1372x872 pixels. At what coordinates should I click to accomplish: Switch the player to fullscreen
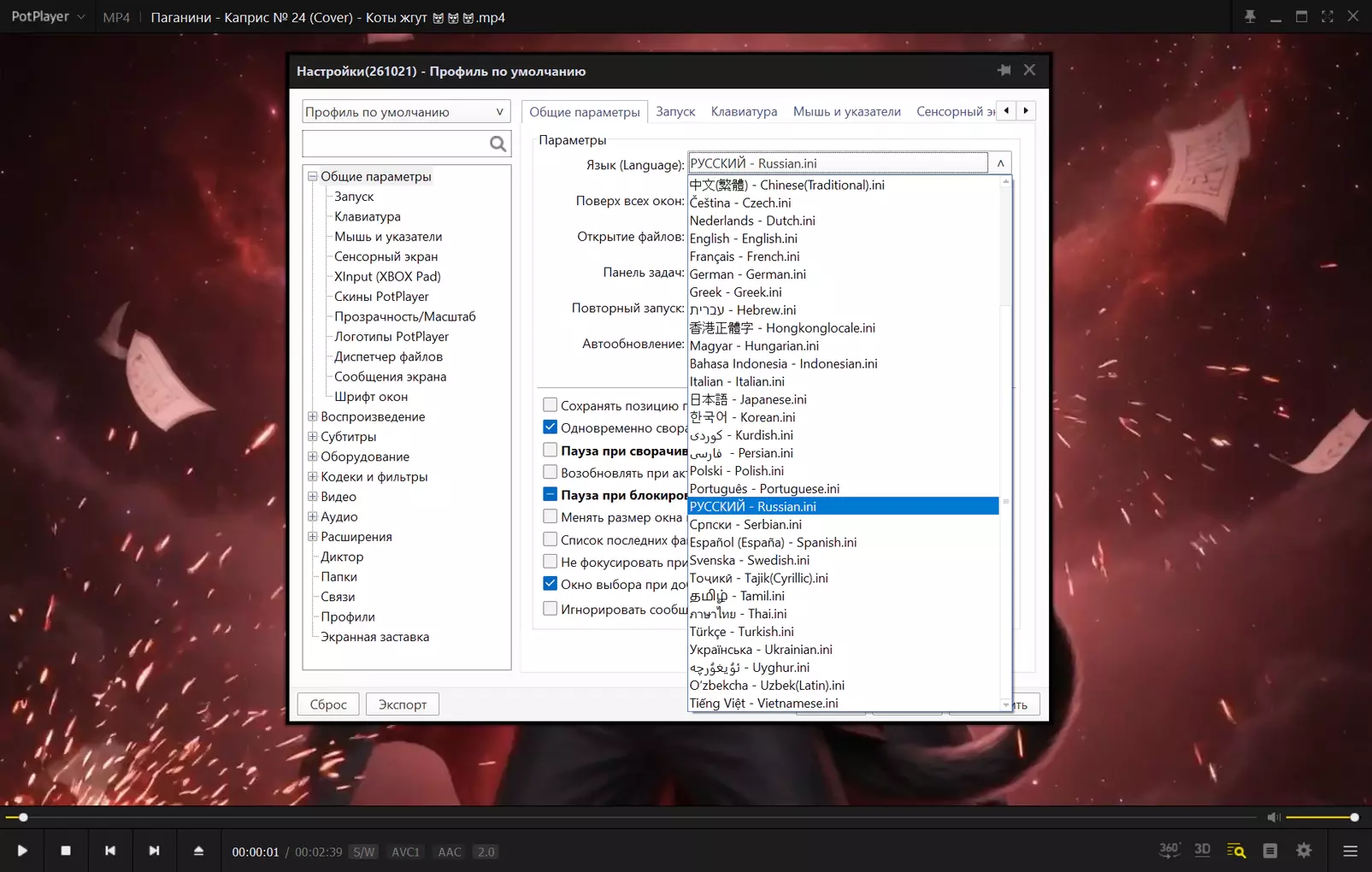click(1328, 16)
